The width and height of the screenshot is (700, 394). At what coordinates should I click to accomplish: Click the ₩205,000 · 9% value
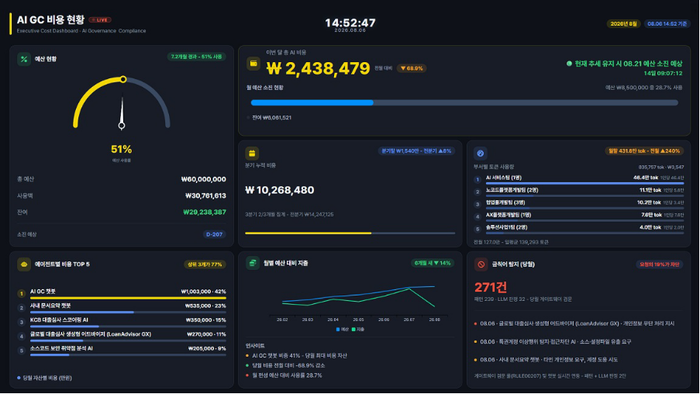click(207, 348)
